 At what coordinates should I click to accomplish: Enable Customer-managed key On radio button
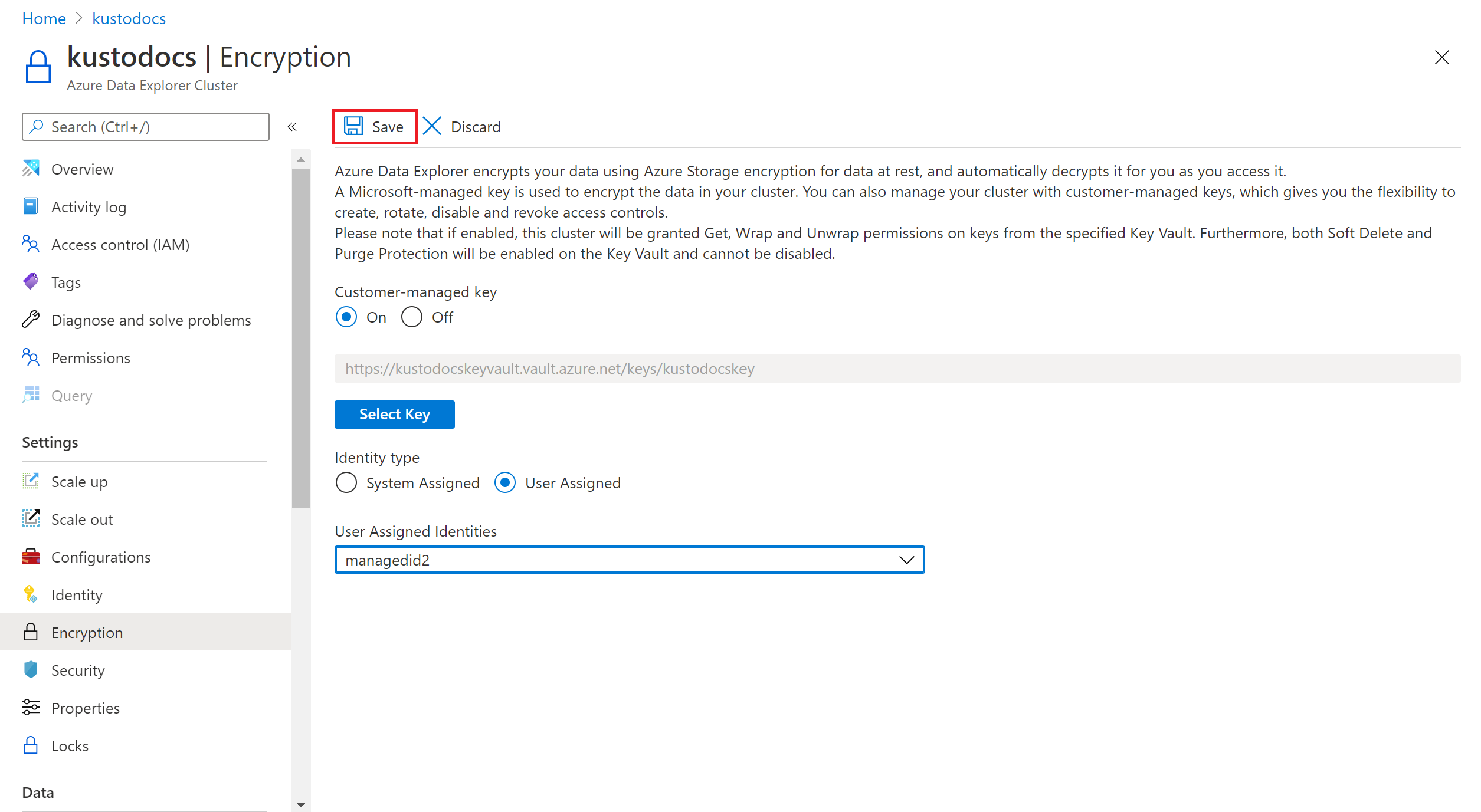[x=347, y=317]
